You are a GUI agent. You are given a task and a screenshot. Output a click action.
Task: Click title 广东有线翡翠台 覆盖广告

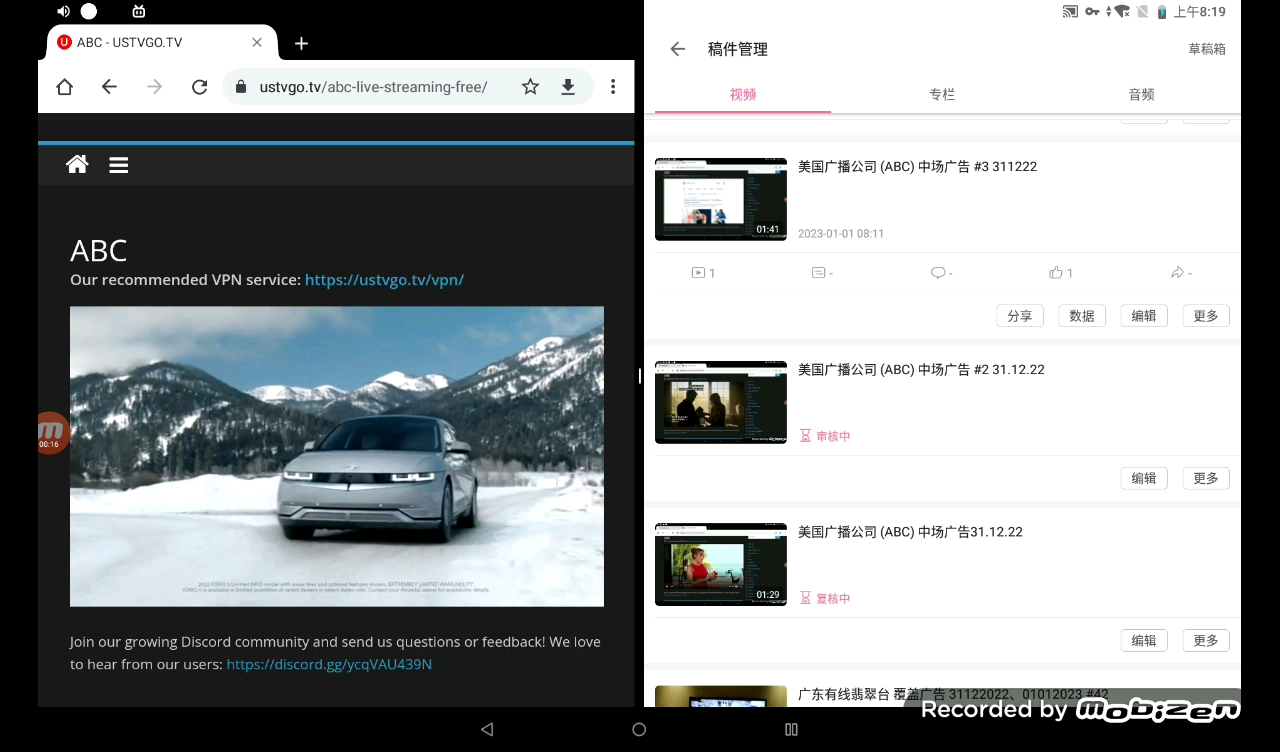(x=953, y=694)
